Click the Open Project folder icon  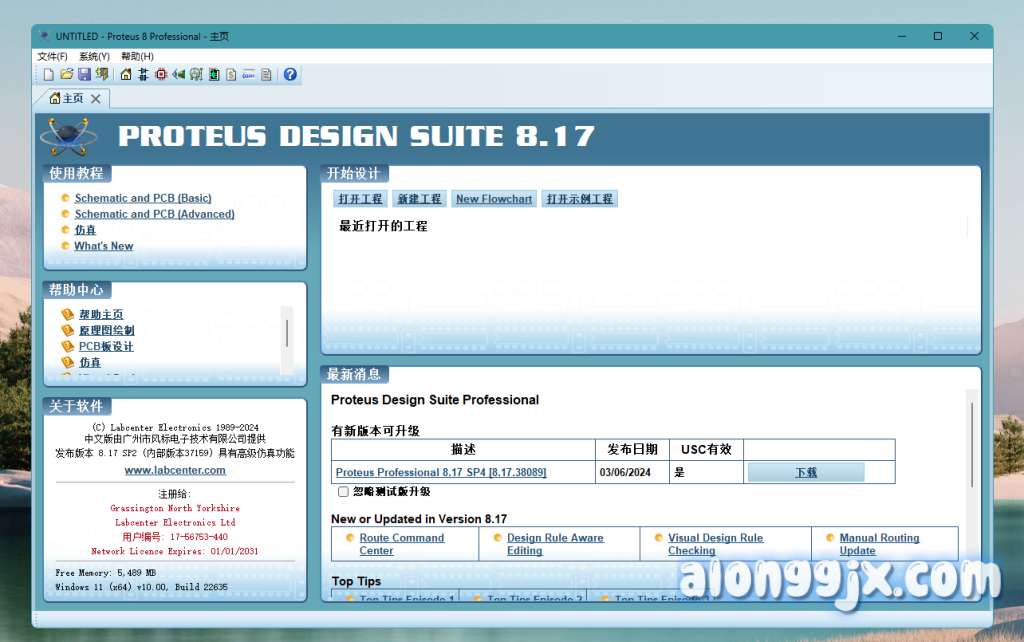[66, 75]
